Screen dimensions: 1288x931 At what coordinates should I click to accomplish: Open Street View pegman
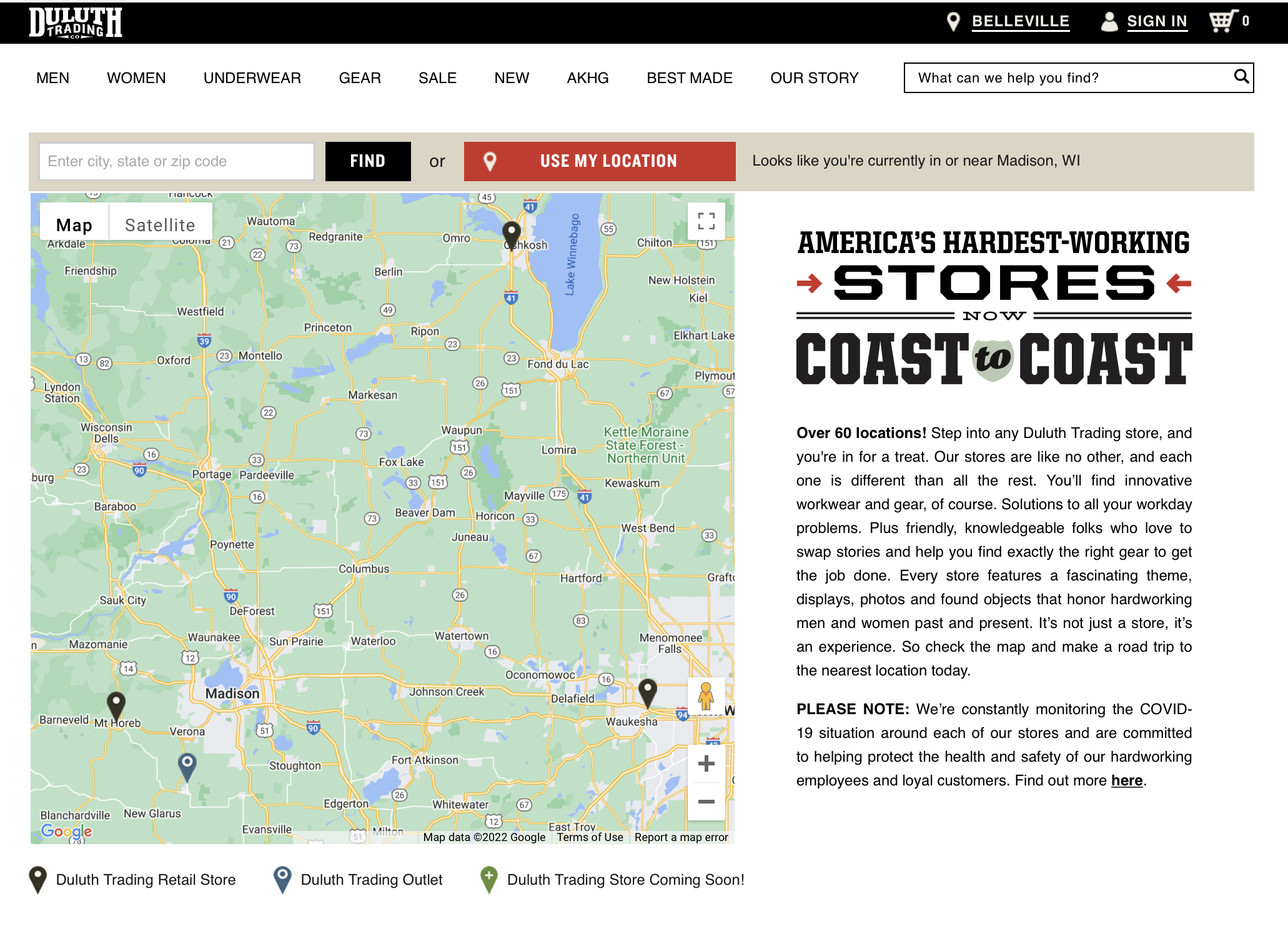click(x=706, y=696)
